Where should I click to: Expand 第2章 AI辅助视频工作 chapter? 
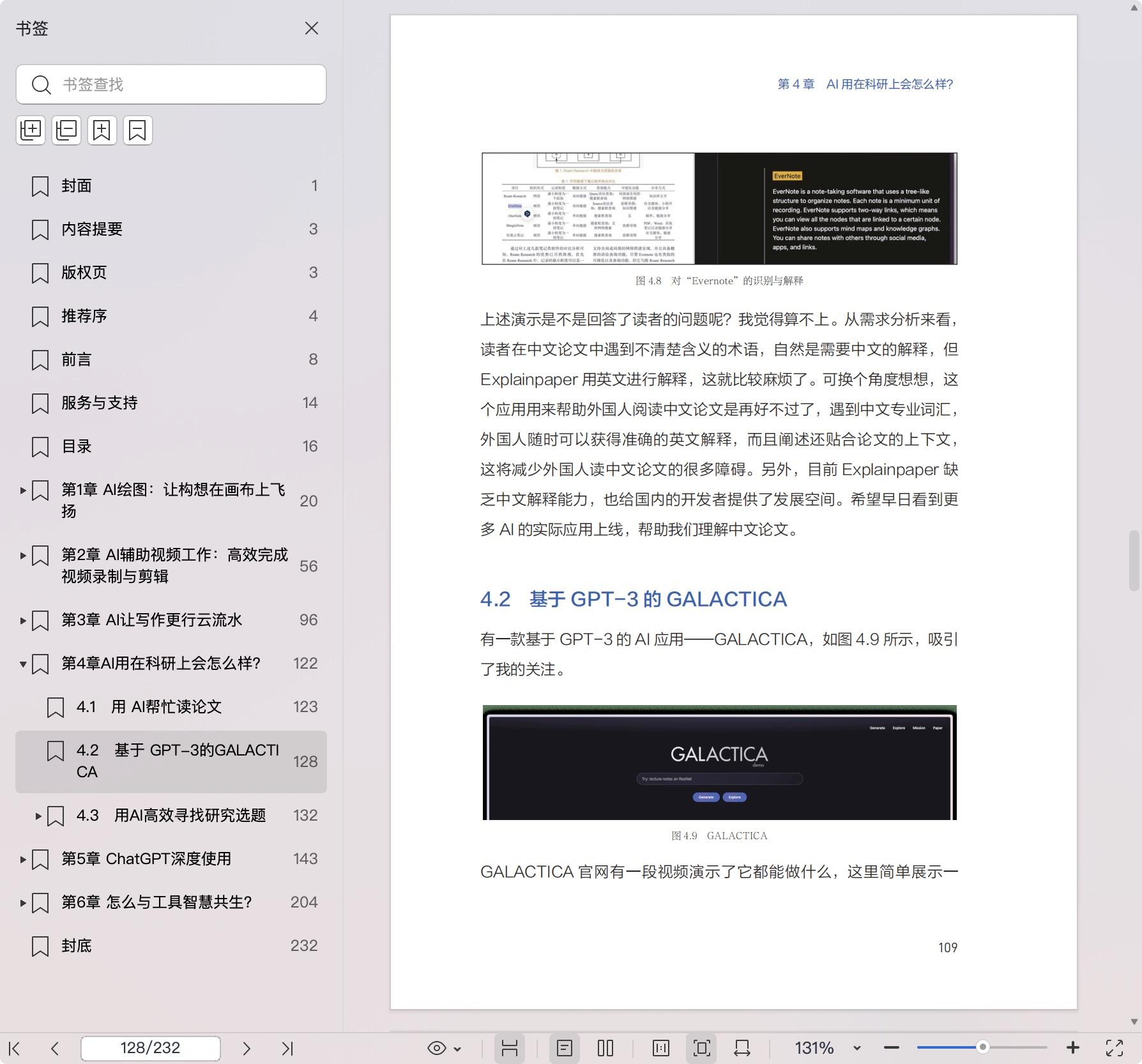pos(23,556)
